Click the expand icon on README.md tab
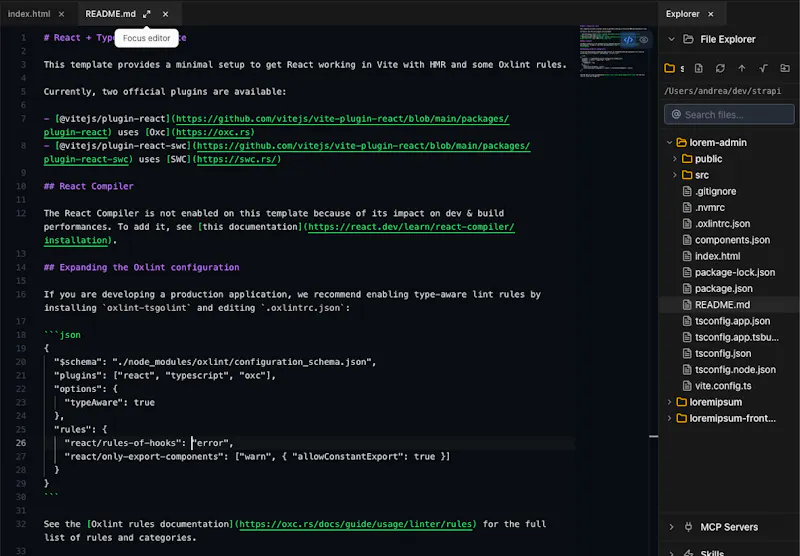 [147, 14]
